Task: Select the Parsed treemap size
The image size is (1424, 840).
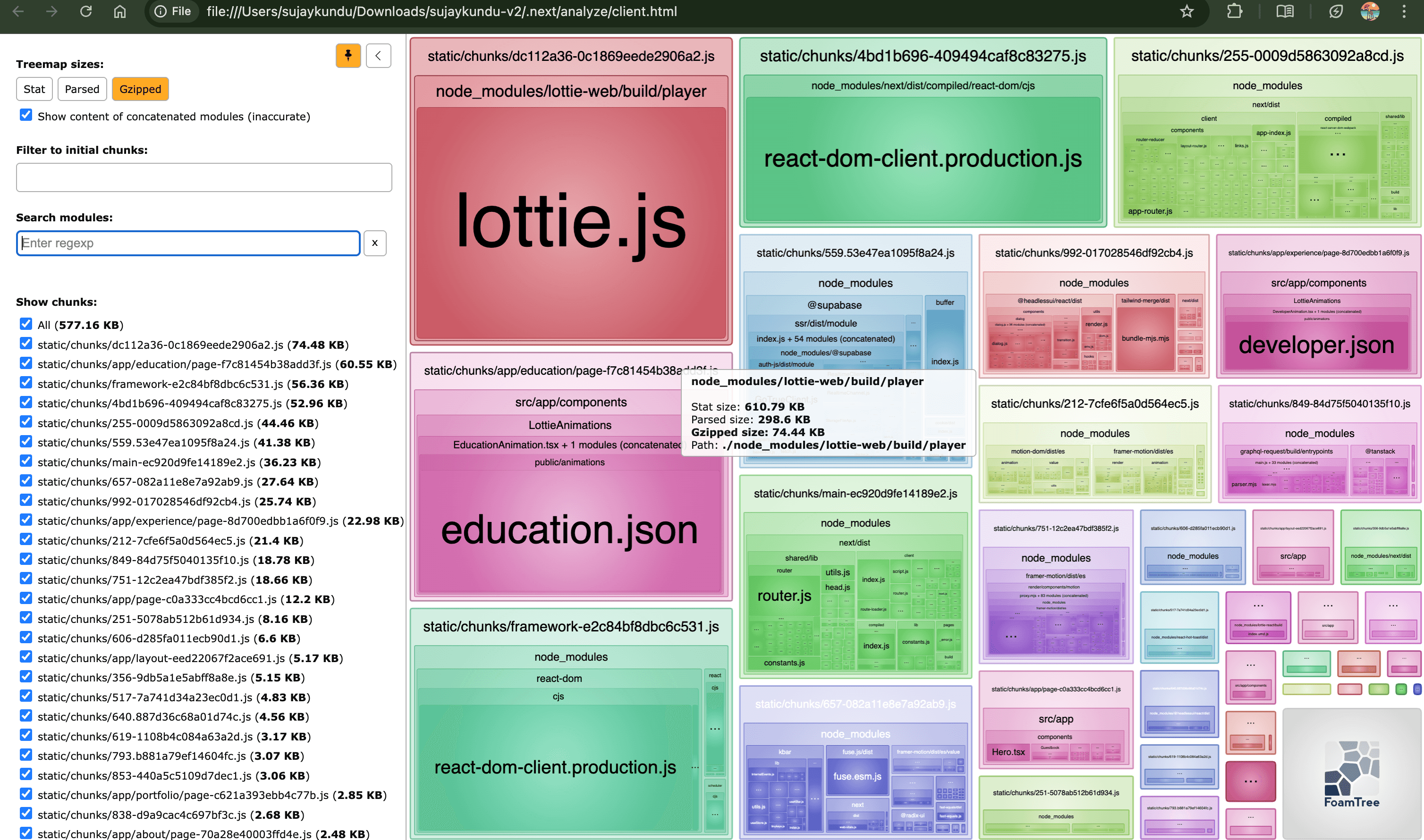Action: (x=82, y=89)
